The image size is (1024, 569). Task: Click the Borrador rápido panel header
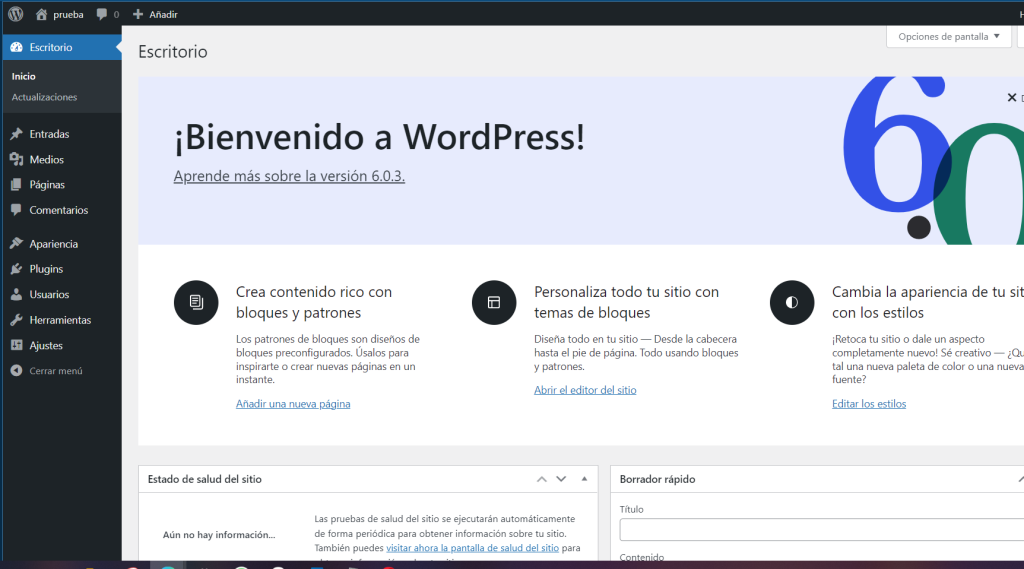click(x=817, y=479)
